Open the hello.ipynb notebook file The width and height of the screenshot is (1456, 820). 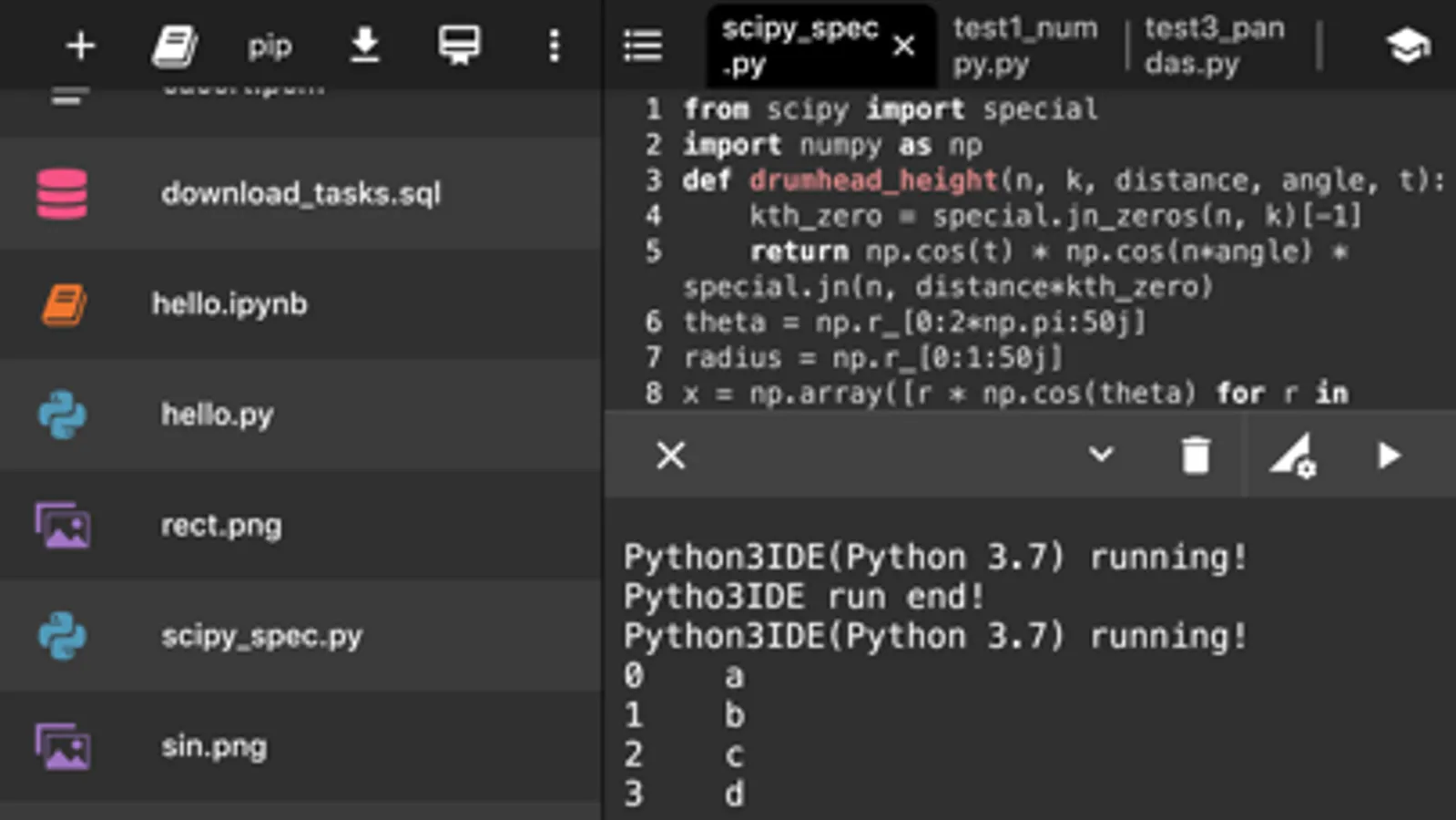coord(229,303)
